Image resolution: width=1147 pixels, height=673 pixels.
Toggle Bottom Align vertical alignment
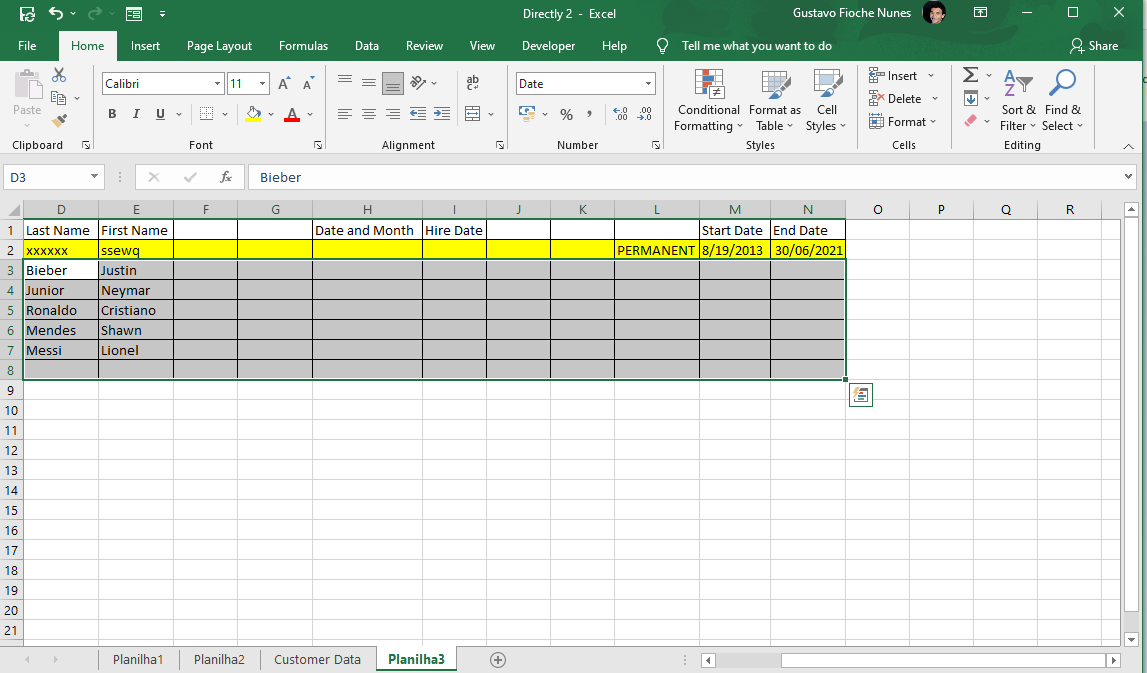pyautogui.click(x=393, y=83)
